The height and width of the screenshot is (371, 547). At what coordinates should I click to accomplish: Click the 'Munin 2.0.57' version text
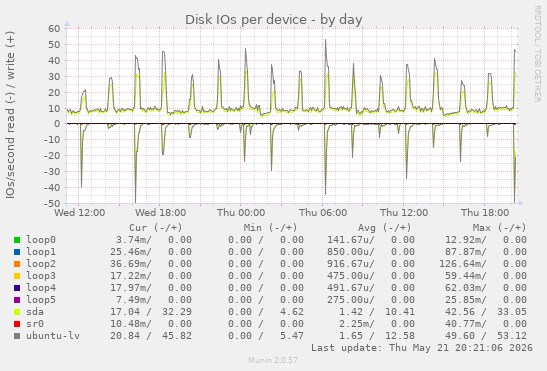click(x=273, y=360)
